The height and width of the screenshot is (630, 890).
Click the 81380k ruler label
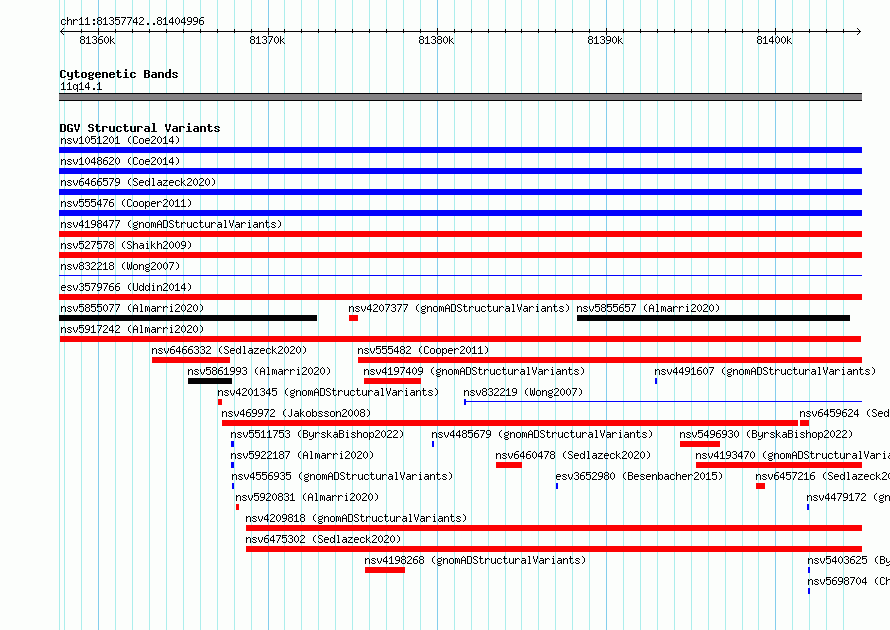pyautogui.click(x=436, y=40)
